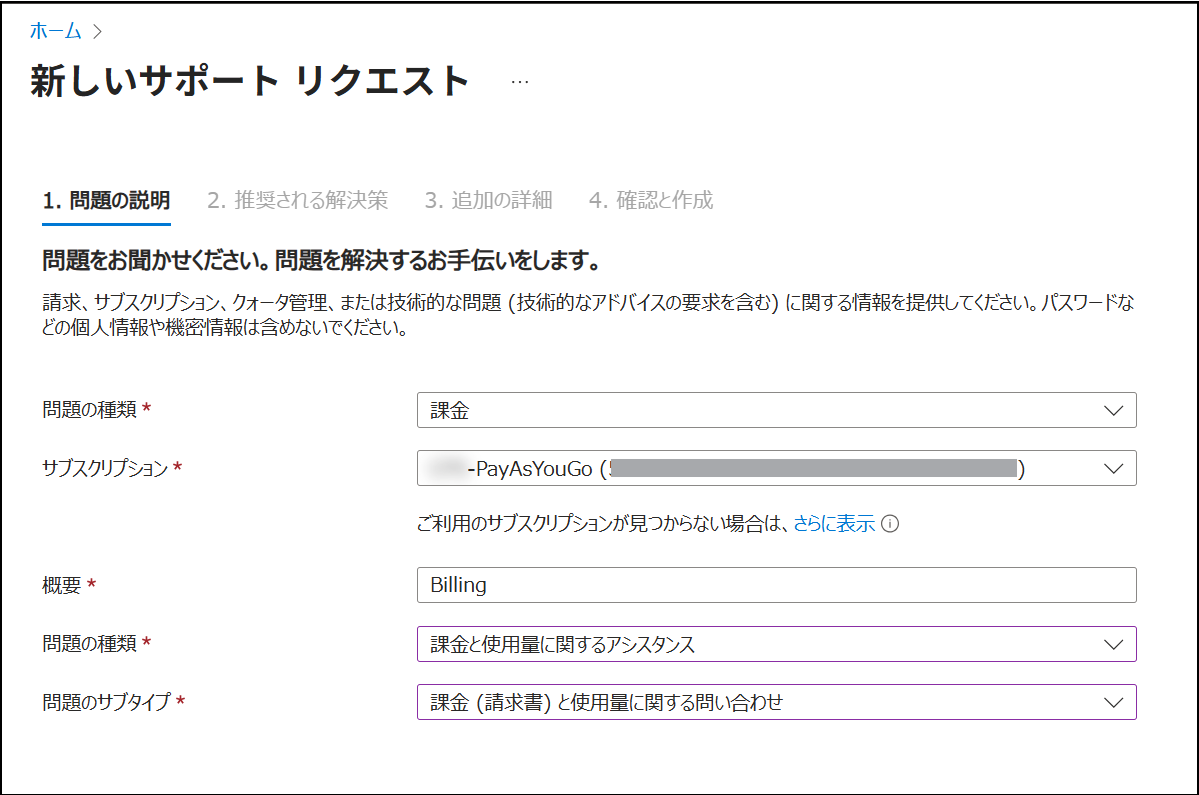Image resolution: width=1199 pixels, height=795 pixels.
Task: Click the さらに表示 link
Action: pos(834,524)
